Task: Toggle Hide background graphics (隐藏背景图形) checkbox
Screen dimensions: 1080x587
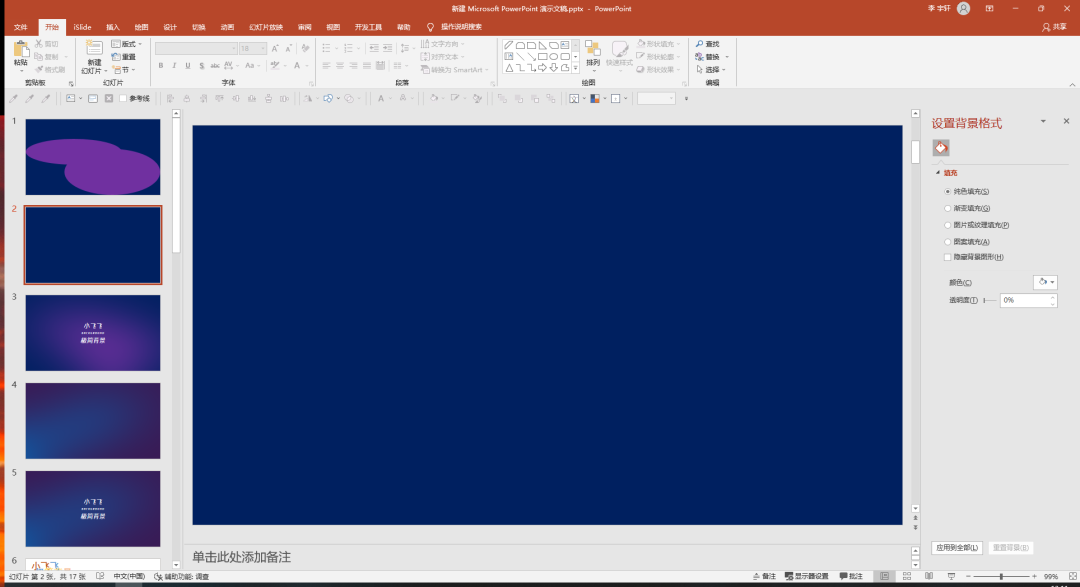Action: click(948, 257)
